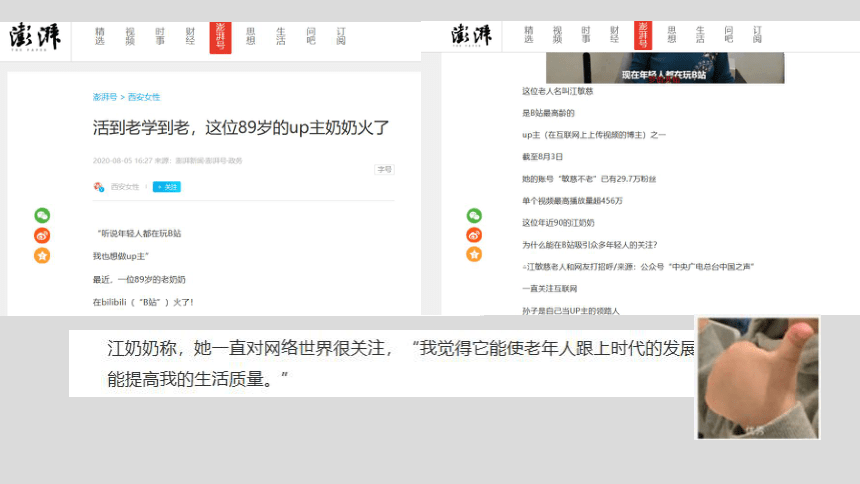860x484 pixels.
Task: Click text line starting up主(在互联网上上传视频
Action: click(x=593, y=135)
